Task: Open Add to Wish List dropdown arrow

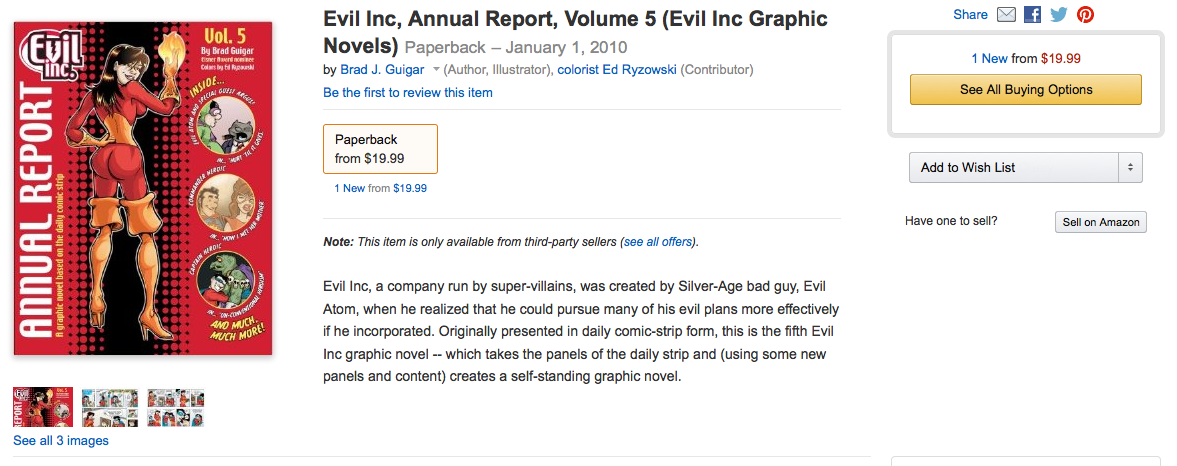Action: click(1130, 168)
